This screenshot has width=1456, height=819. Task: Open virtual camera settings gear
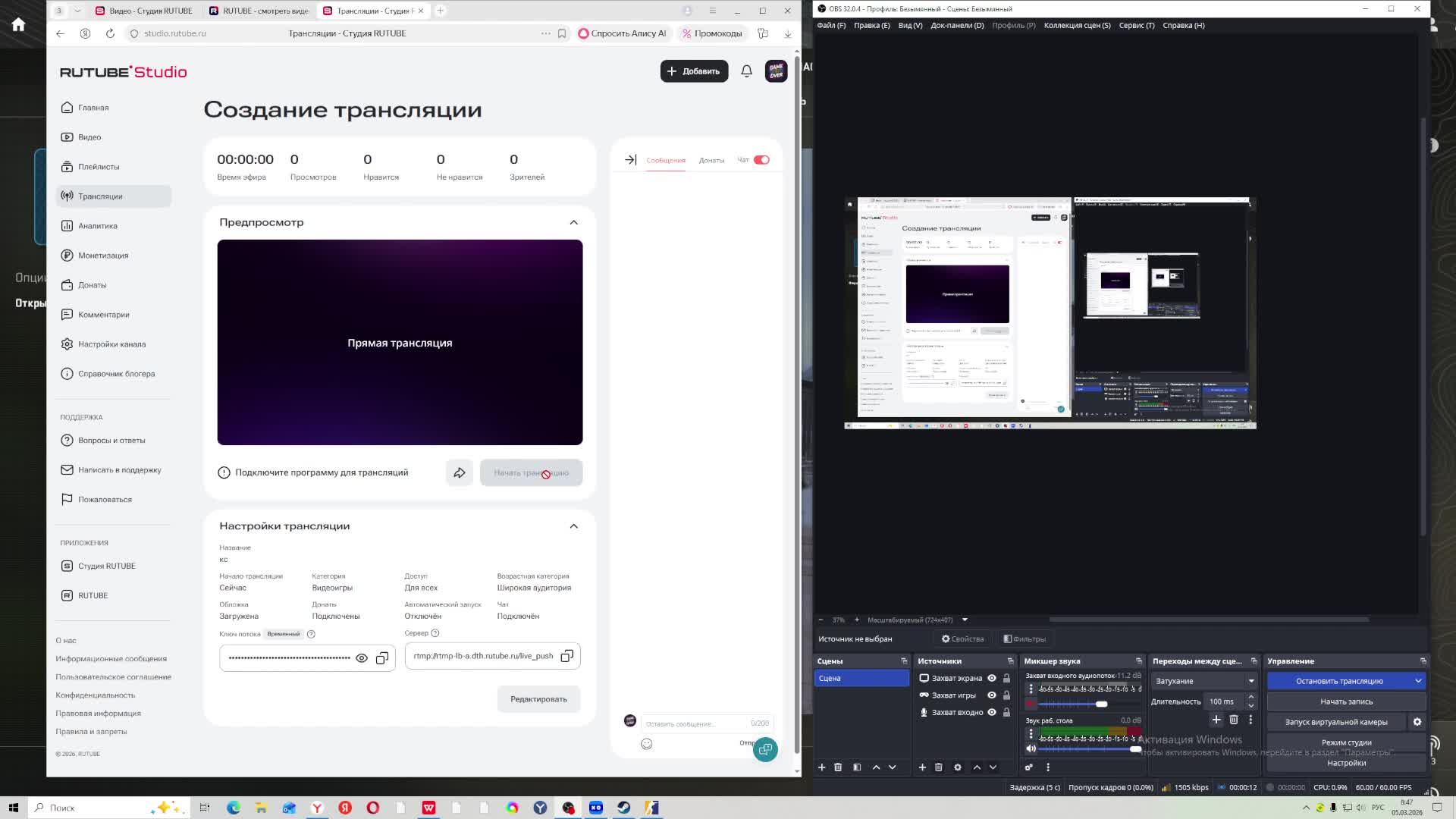pyautogui.click(x=1417, y=722)
